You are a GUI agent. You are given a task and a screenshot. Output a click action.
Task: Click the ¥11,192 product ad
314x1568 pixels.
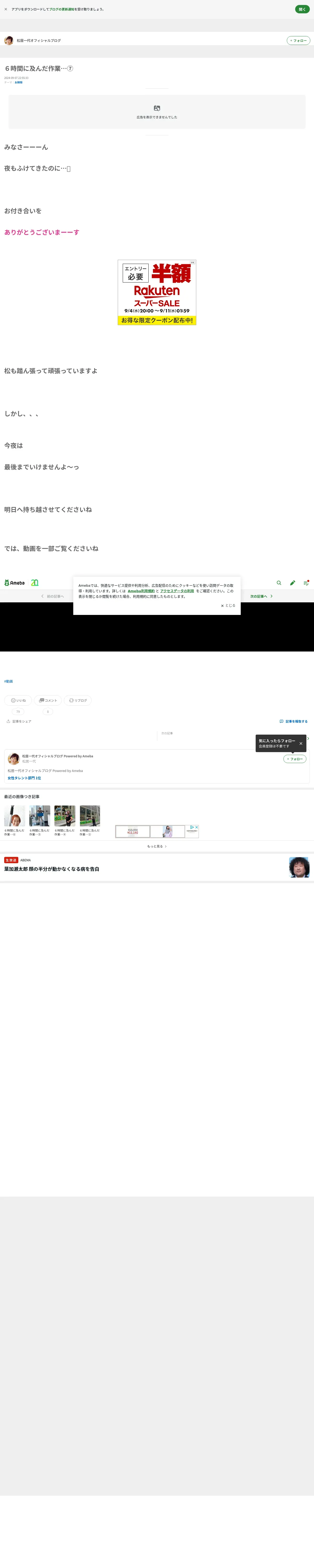133,832
